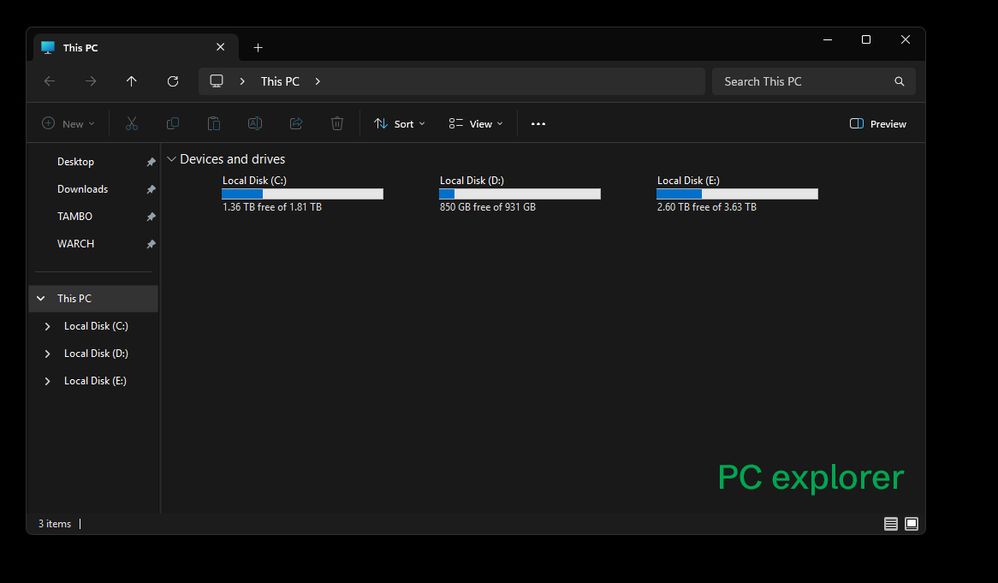The image size is (998, 583).
Task: Toggle the Preview pane
Action: (878, 124)
